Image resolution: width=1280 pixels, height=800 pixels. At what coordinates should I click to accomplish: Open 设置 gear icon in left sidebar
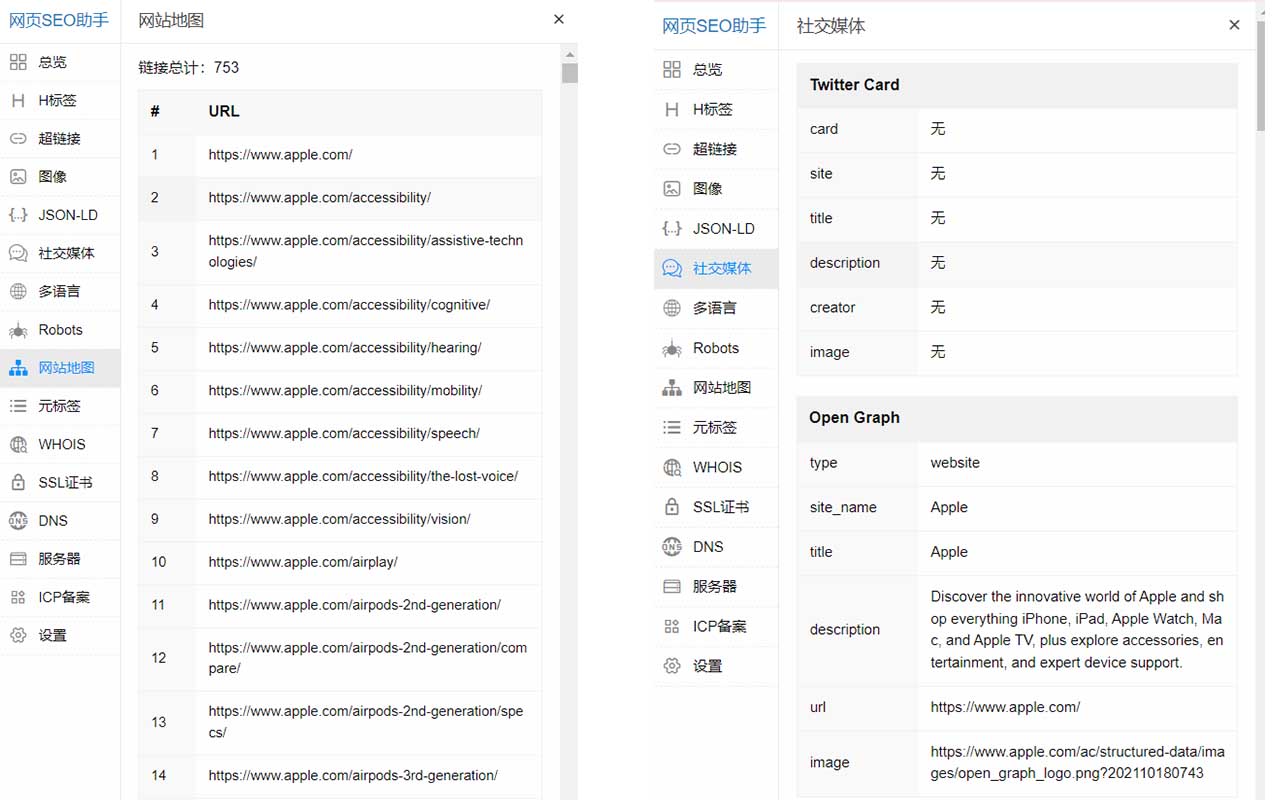(x=18, y=636)
